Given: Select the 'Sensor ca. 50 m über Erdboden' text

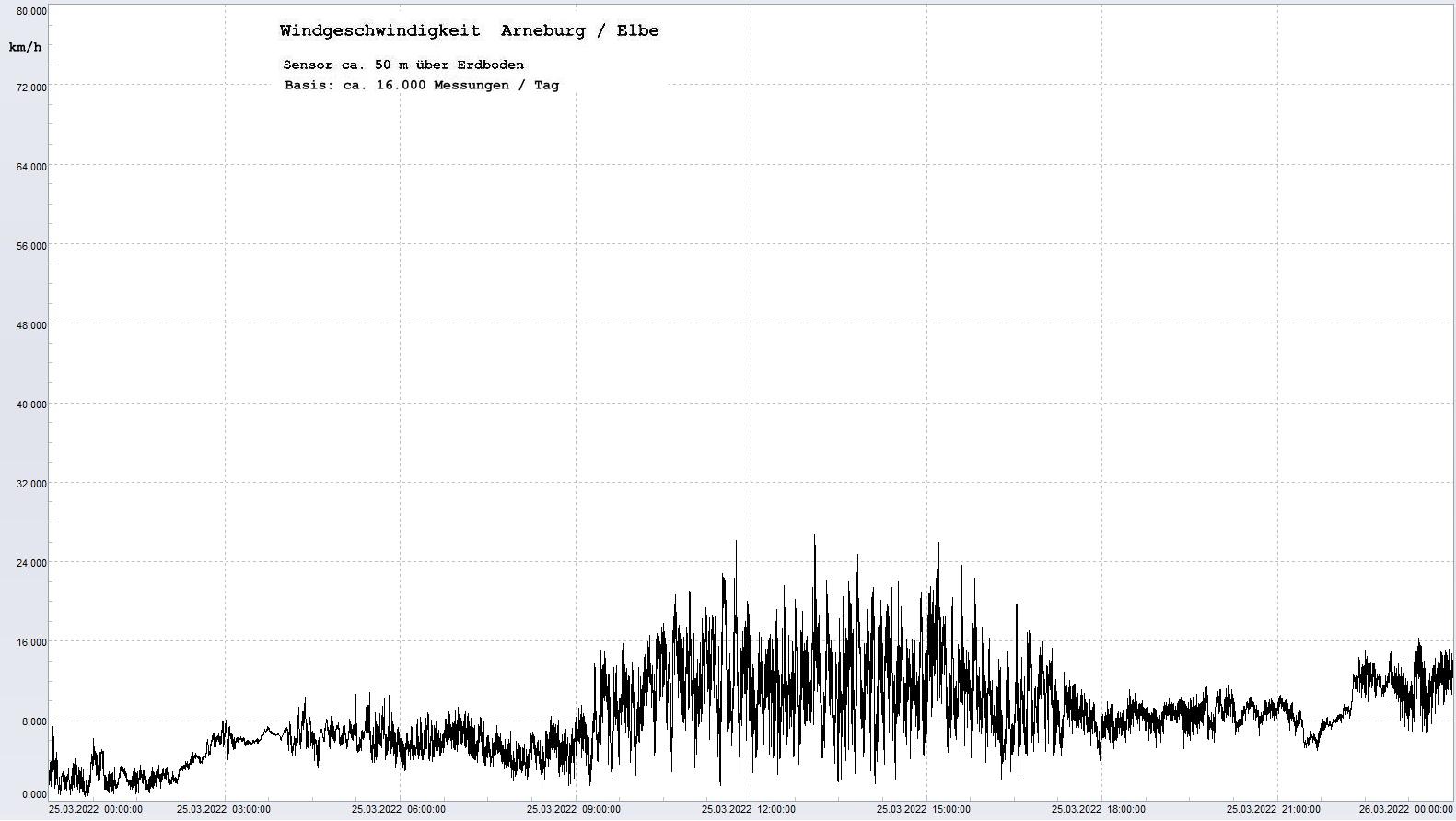Looking at the screenshot, I should (x=403, y=65).
